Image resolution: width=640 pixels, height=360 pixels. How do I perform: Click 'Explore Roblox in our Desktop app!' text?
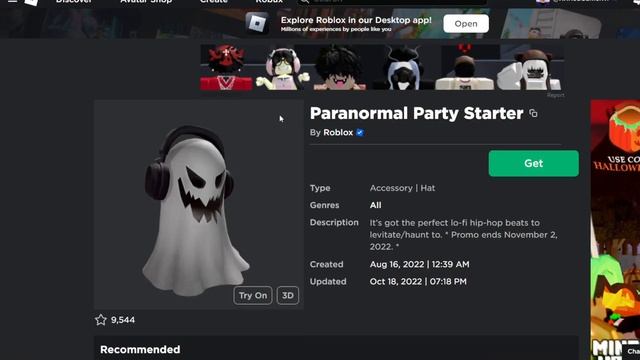click(x=356, y=20)
